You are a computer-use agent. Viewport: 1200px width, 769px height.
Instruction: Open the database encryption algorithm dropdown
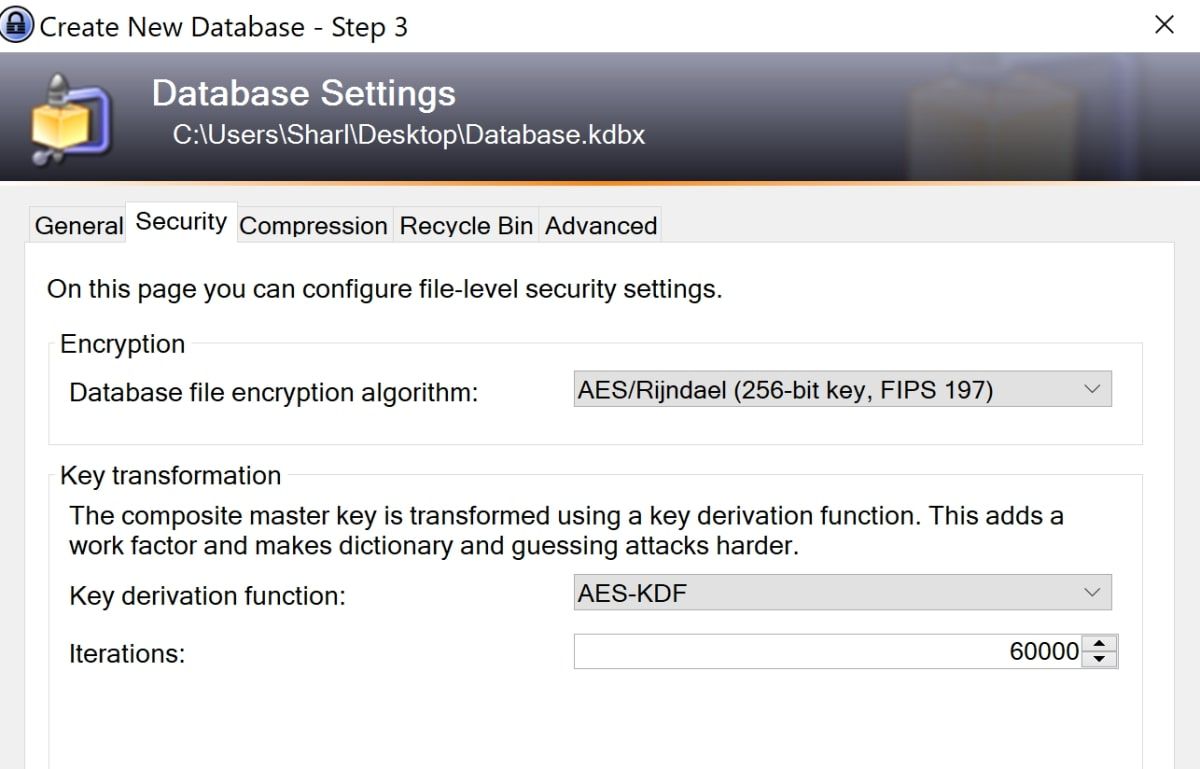click(842, 390)
